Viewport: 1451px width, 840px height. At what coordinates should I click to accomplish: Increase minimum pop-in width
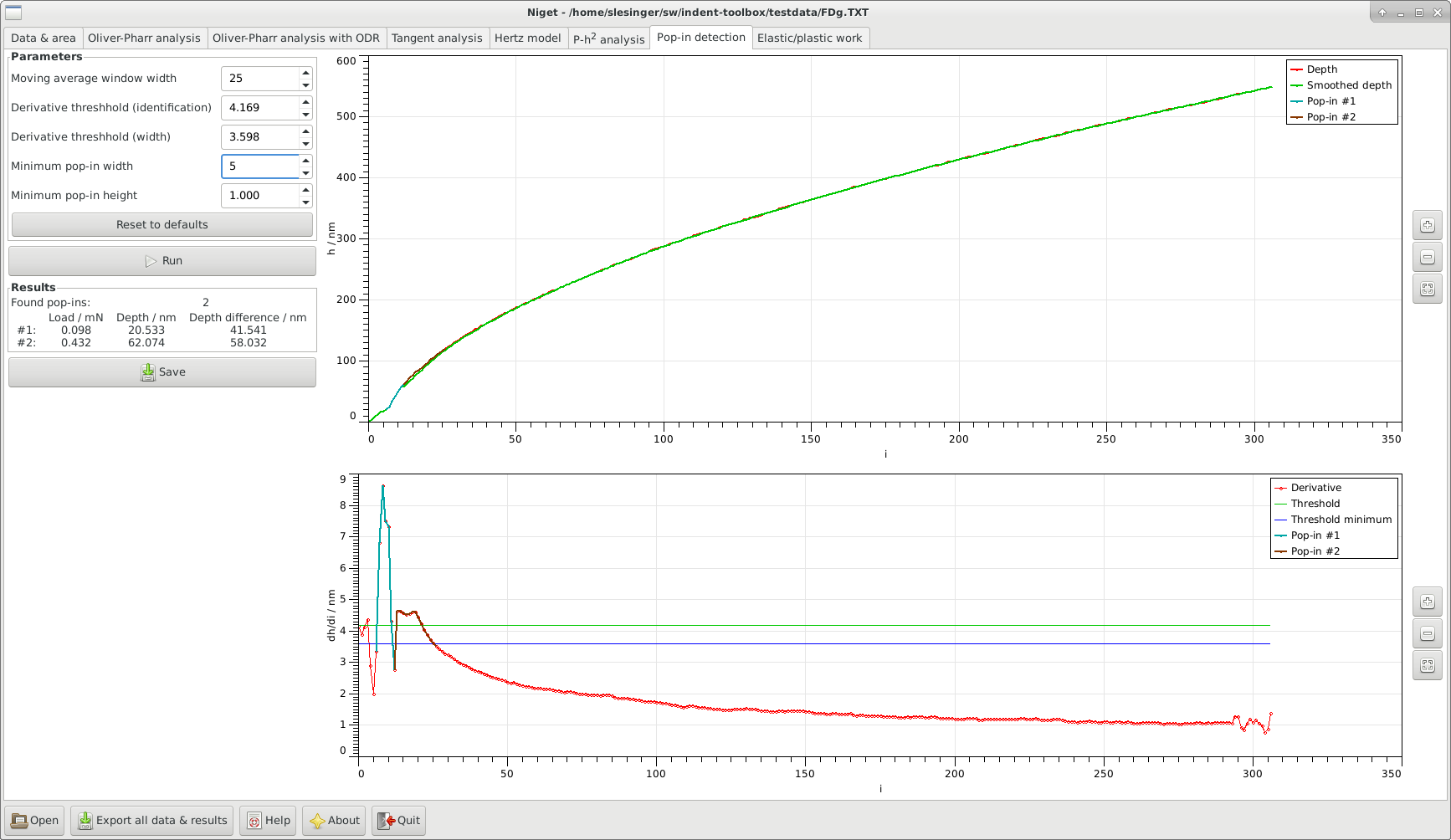(305, 161)
